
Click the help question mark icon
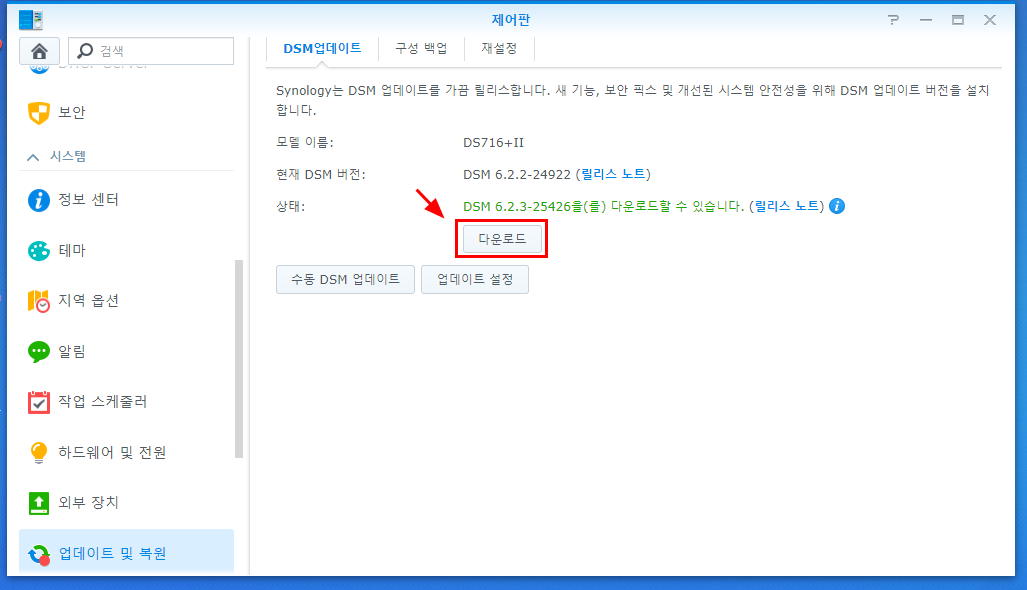coord(893,20)
